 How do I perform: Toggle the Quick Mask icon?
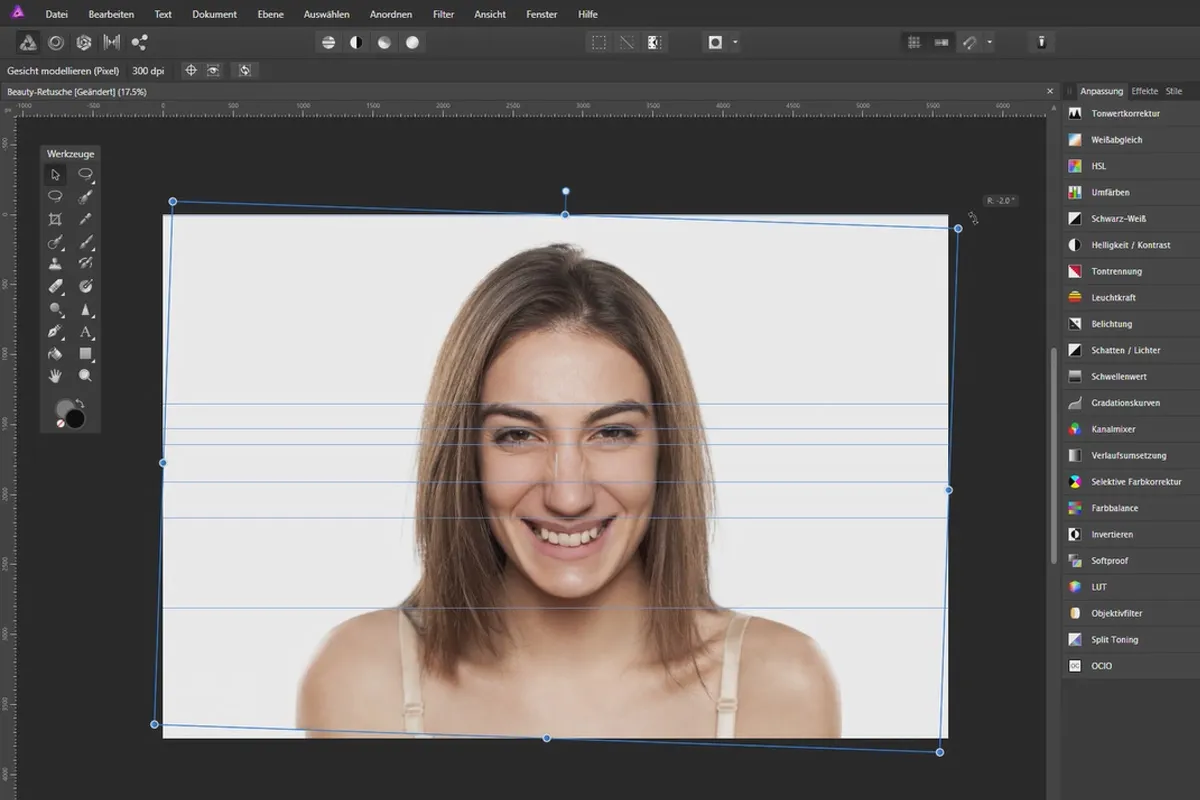[x=715, y=43]
